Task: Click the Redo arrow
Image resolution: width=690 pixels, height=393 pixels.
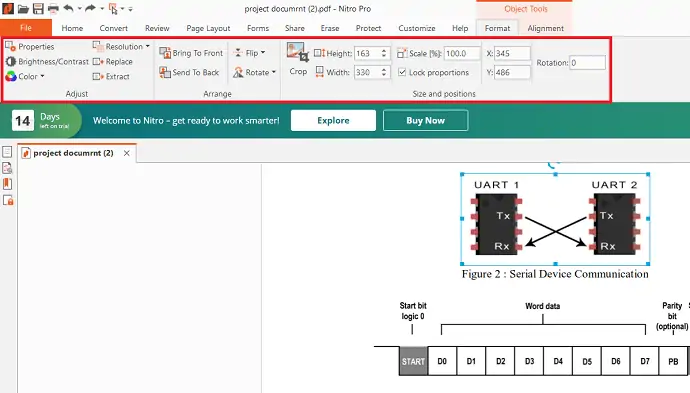Action: pyautogui.click(x=90, y=8)
